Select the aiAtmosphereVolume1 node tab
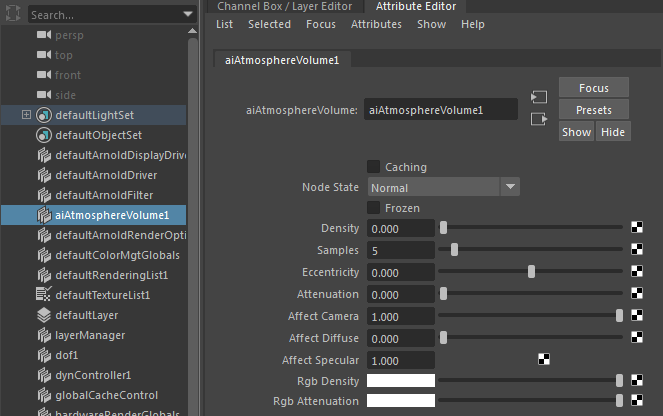The width and height of the screenshot is (663, 416). (x=282, y=60)
